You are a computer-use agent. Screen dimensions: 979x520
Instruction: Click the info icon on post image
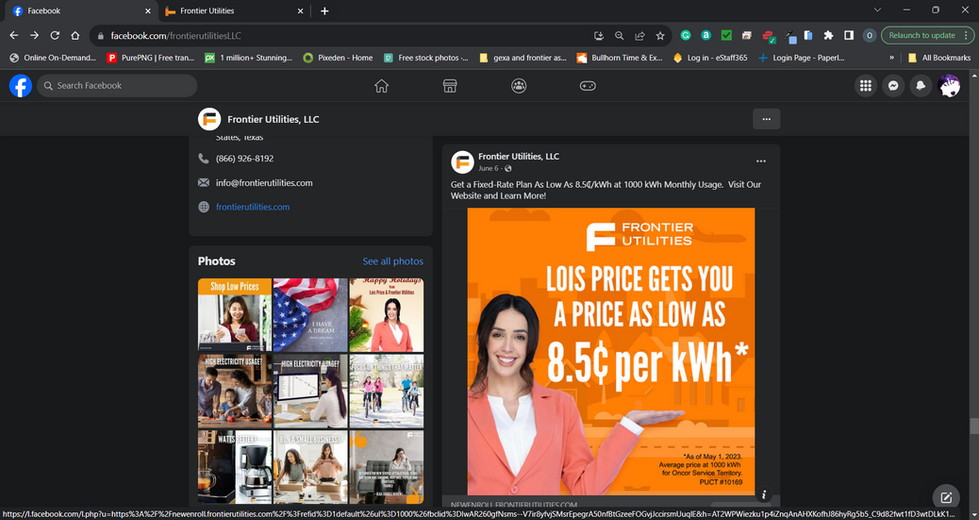[763, 494]
